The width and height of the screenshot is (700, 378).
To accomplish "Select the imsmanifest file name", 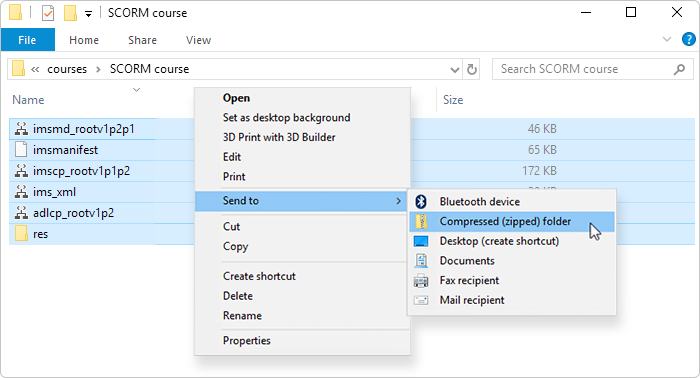I will click(x=65, y=150).
